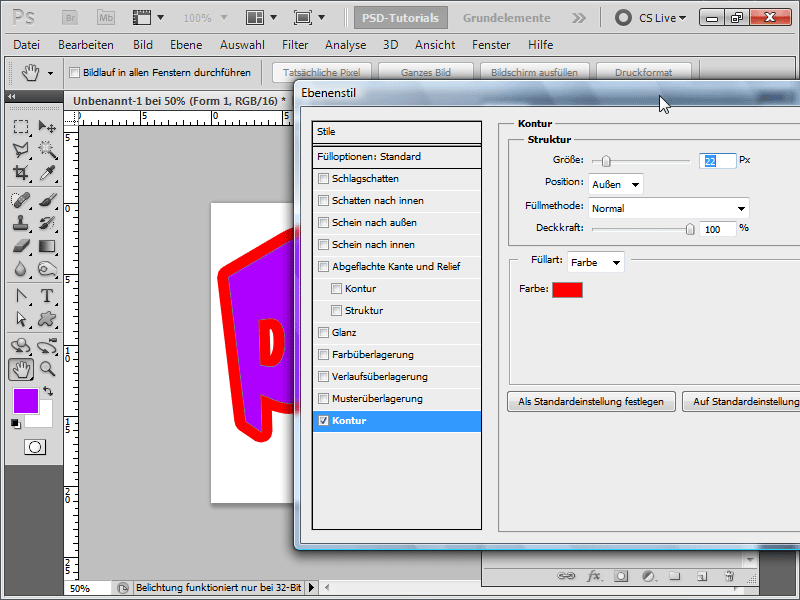Click Als Standardeinstellung festlegen button
Image resolution: width=800 pixels, height=600 pixels.
coord(591,402)
